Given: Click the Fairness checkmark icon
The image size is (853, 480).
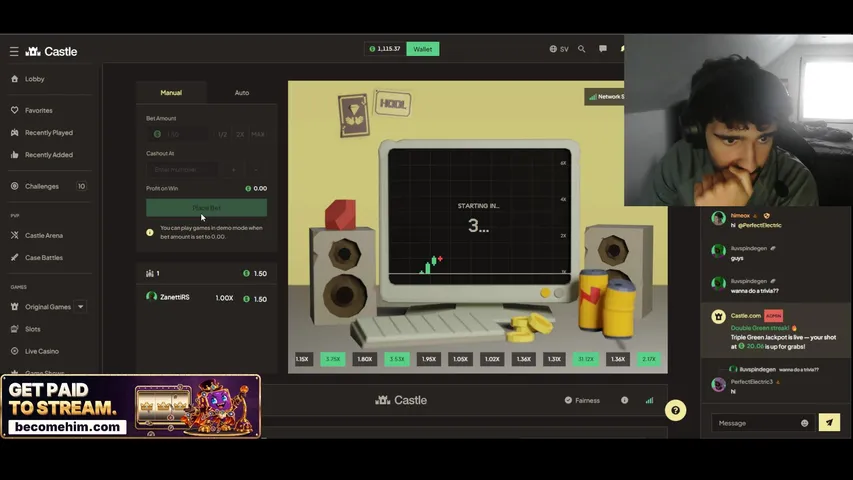Looking at the screenshot, I should tap(568, 400).
